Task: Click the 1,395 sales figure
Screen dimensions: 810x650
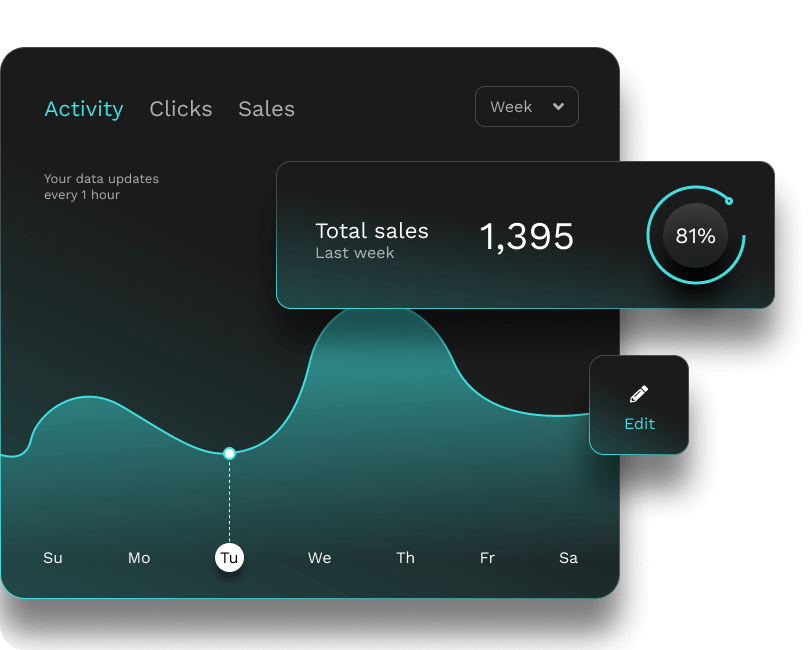Action: click(x=526, y=236)
